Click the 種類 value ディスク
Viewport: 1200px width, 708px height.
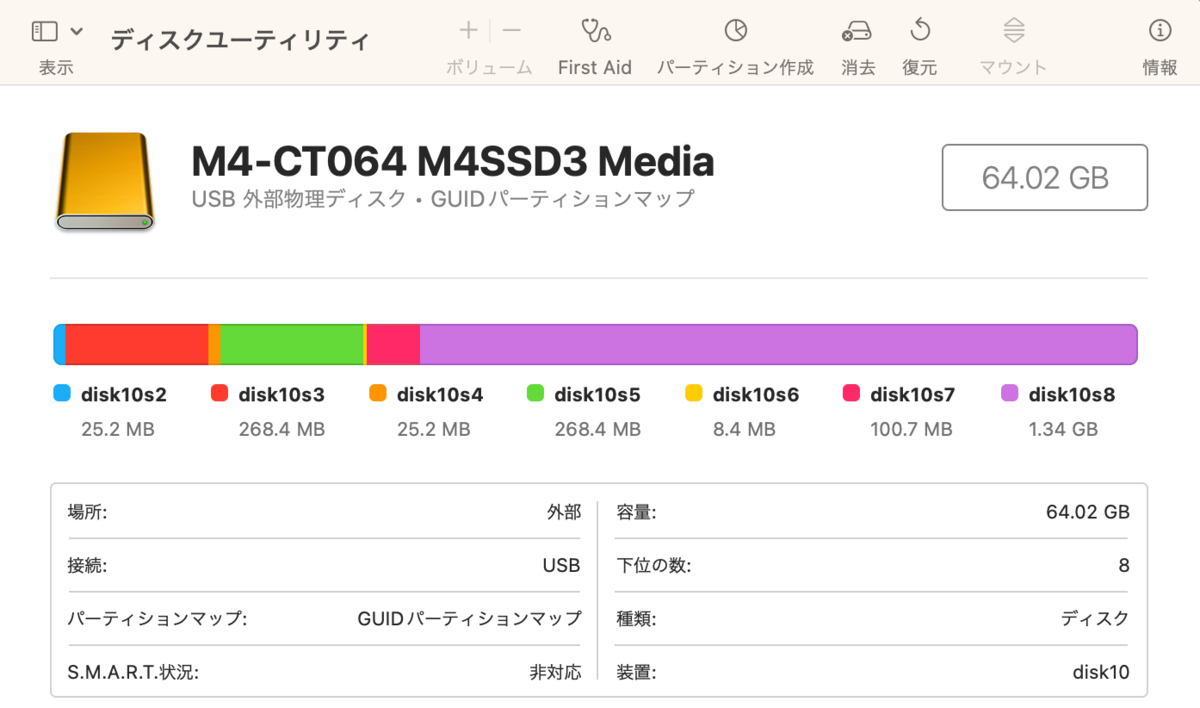pos(1095,618)
